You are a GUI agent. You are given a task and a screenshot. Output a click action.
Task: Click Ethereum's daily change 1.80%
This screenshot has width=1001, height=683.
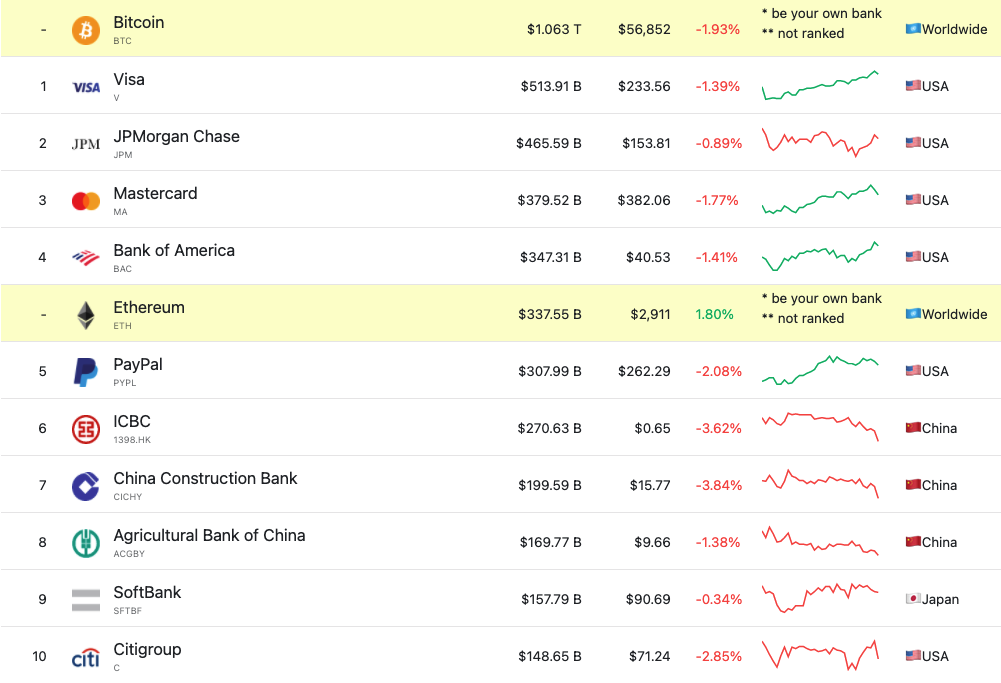[x=714, y=314]
